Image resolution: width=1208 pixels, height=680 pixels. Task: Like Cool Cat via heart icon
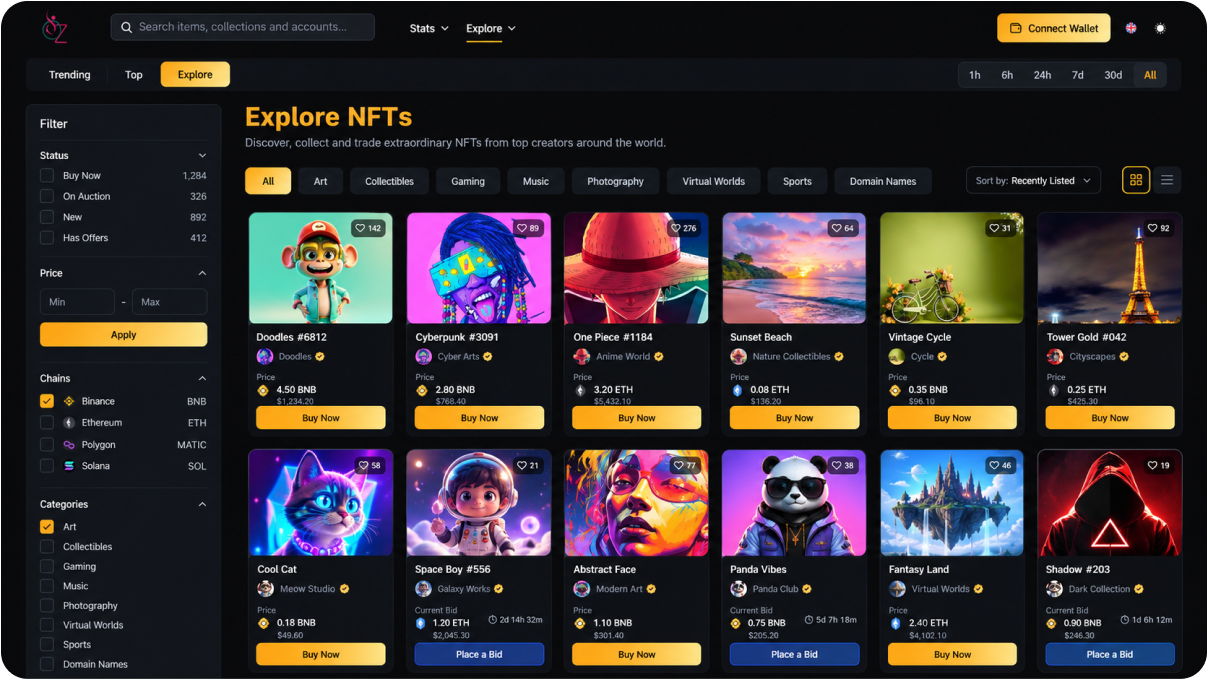tap(363, 465)
